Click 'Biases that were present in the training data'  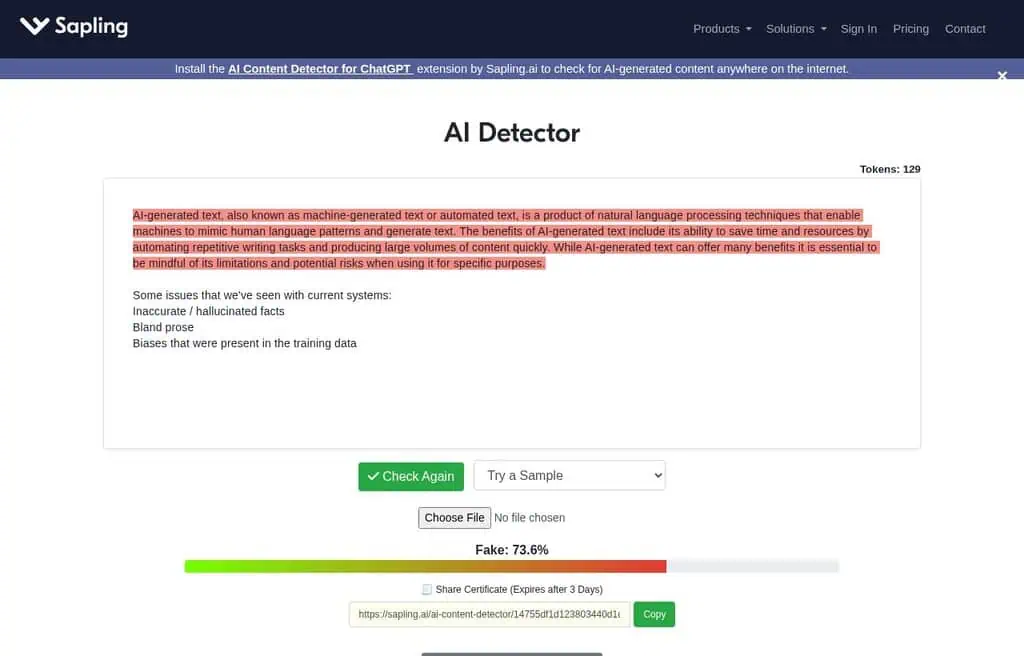click(244, 343)
